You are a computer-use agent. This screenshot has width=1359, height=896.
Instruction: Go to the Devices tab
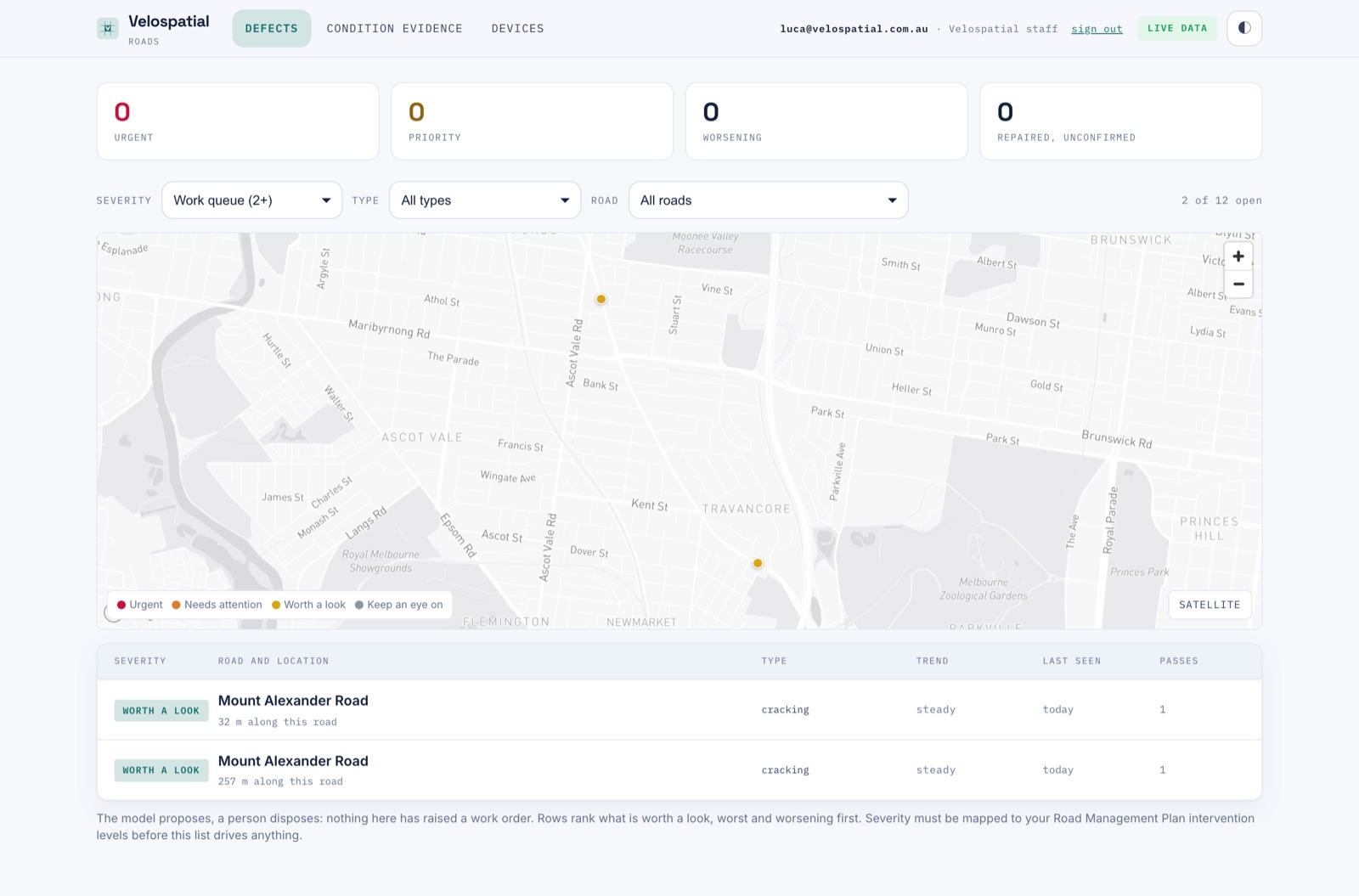517,28
